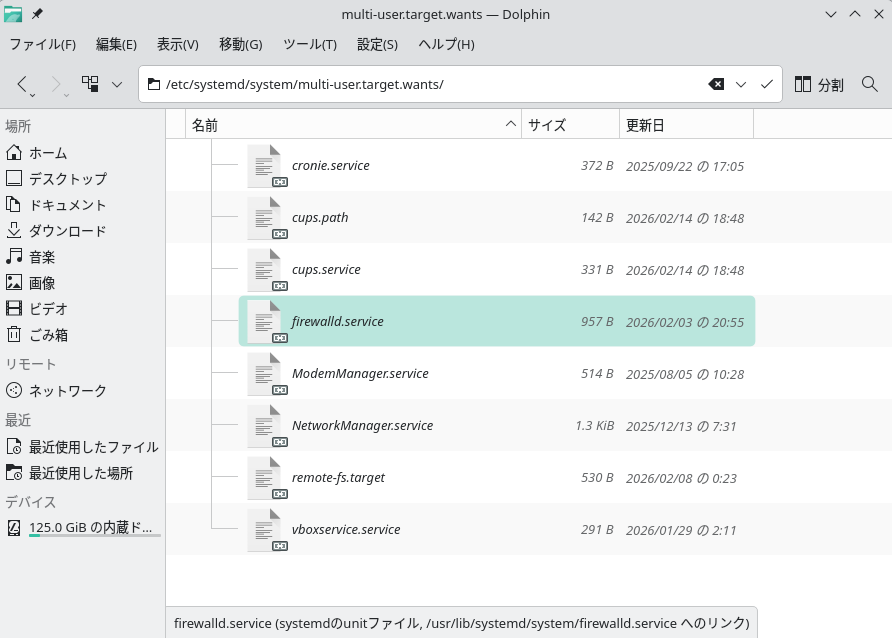The width and height of the screenshot is (892, 638).
Task: Click the NetworkManager.service file icon
Action: [x=265, y=426]
